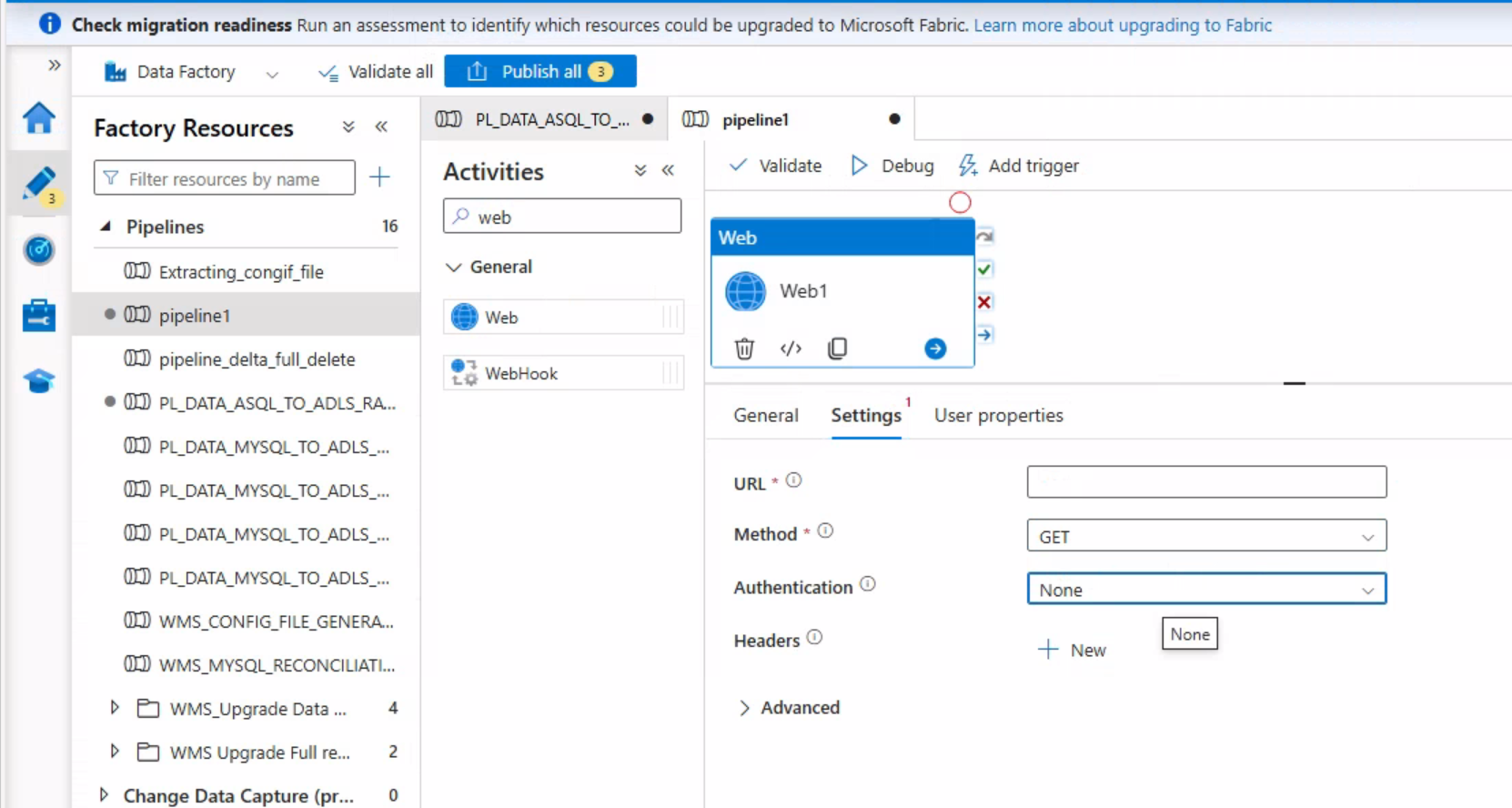Open the Method GET dropdown
1512x808 pixels.
(x=1206, y=536)
